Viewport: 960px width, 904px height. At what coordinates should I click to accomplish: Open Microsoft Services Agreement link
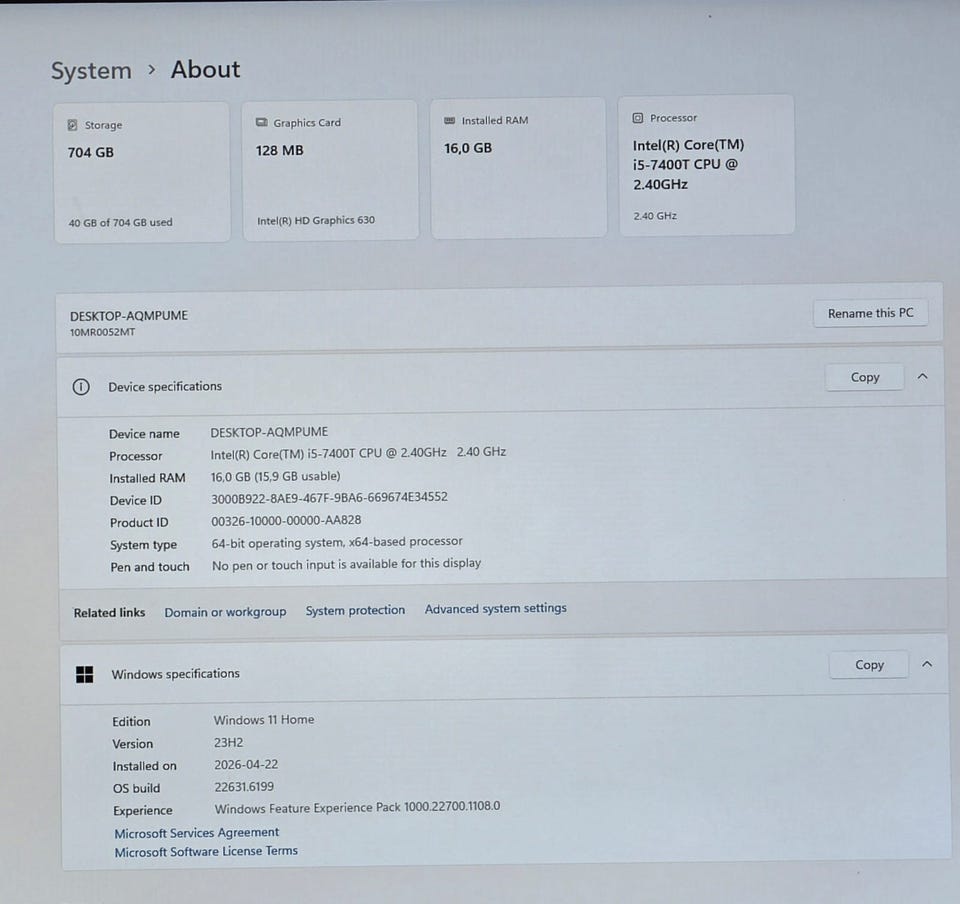pyautogui.click(x=197, y=833)
